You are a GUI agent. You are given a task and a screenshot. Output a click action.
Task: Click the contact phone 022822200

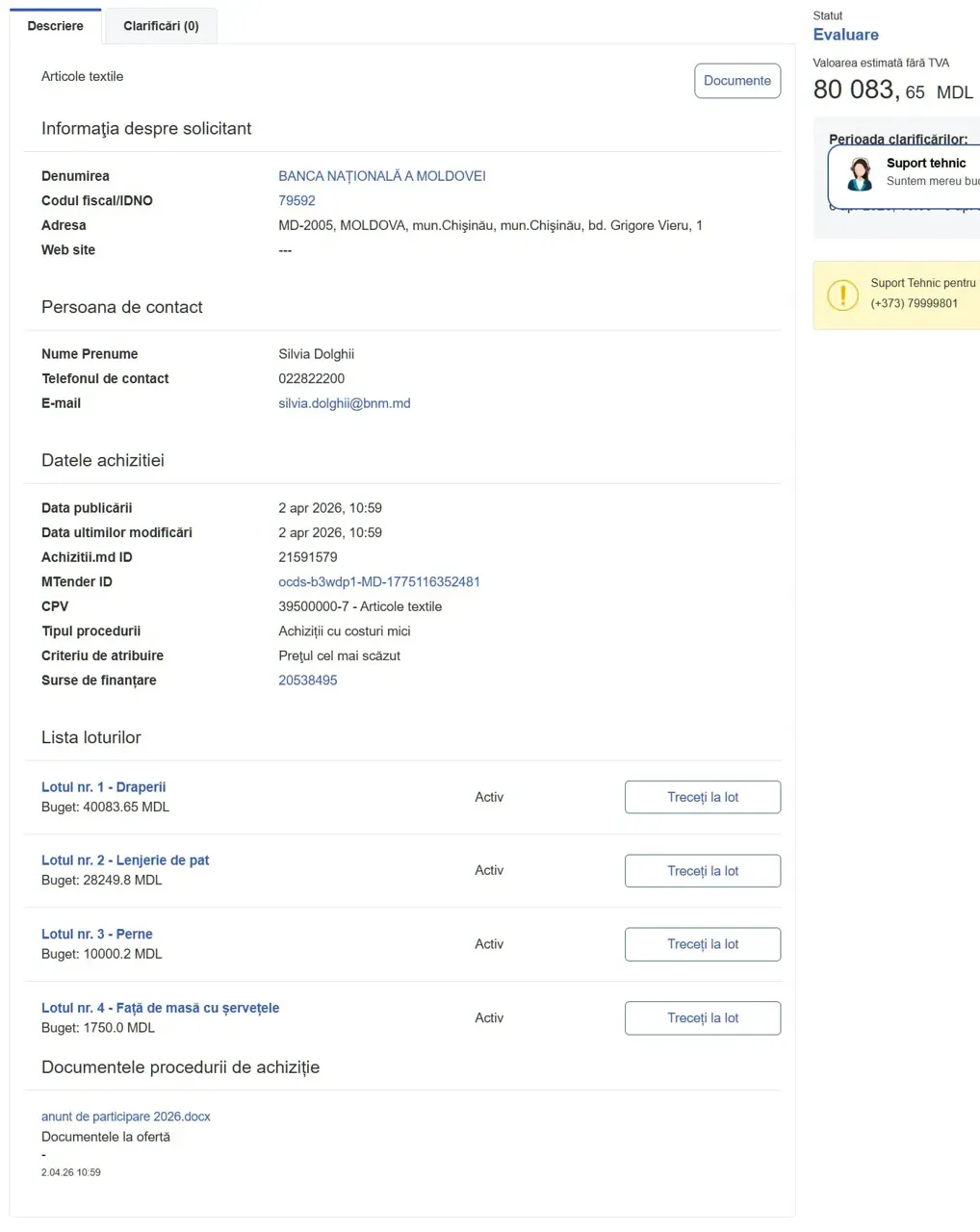[x=311, y=379]
